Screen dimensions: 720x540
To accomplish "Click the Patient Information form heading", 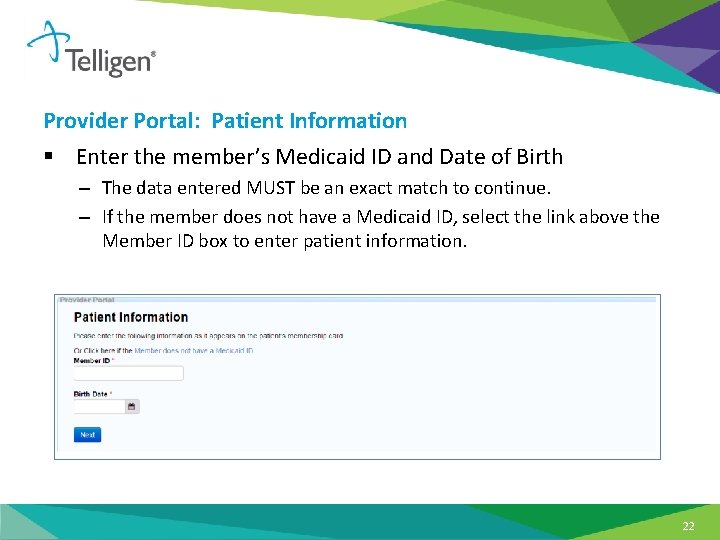I will (x=131, y=318).
